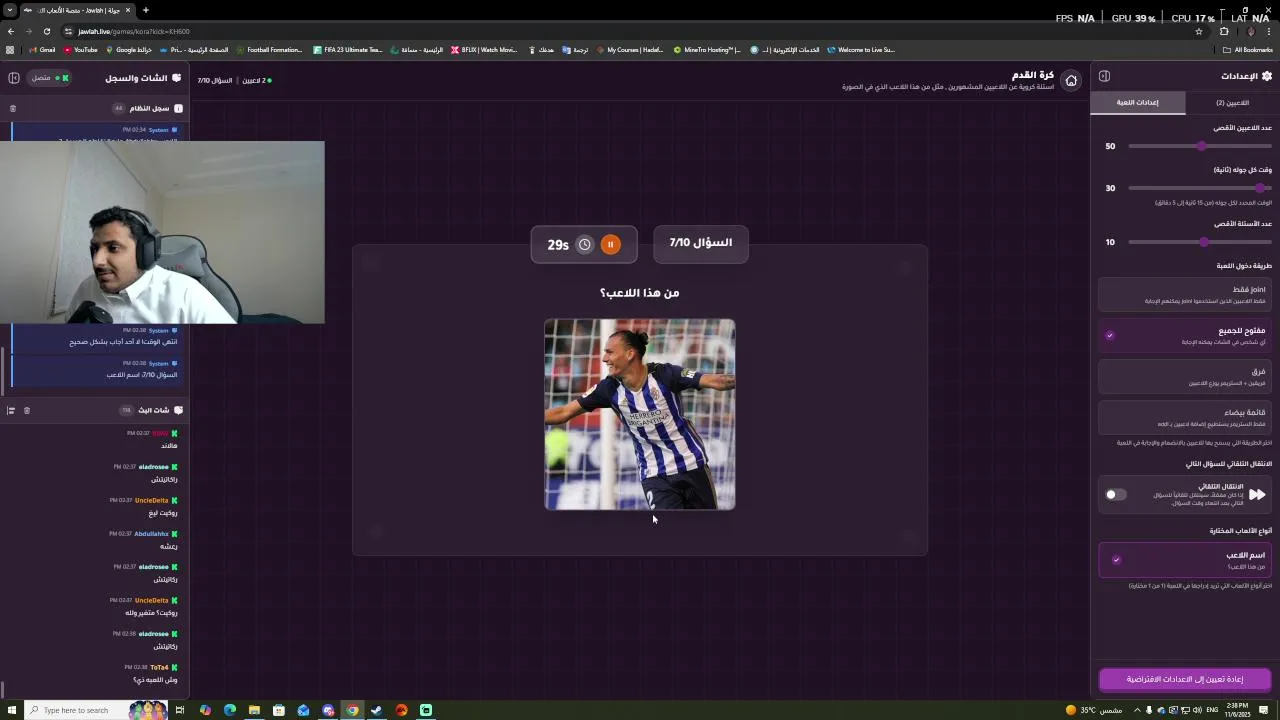Open the Football Formation bookmark
This screenshot has width=1280, height=720.
click(269, 49)
